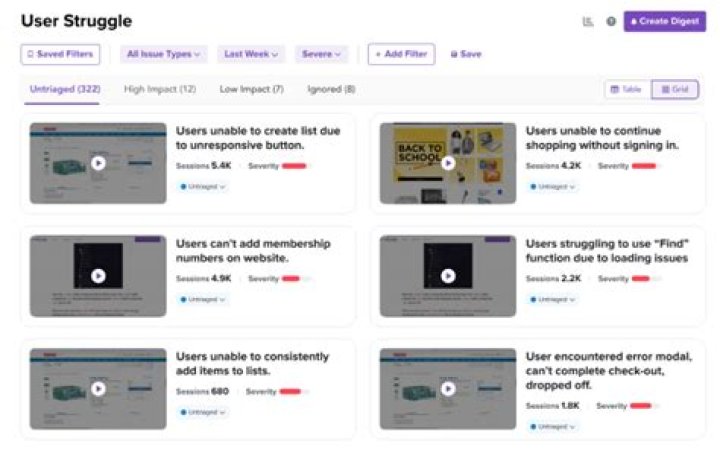The width and height of the screenshot is (720, 450).
Task: Select the High Impact (12) tab
Action: [x=160, y=89]
